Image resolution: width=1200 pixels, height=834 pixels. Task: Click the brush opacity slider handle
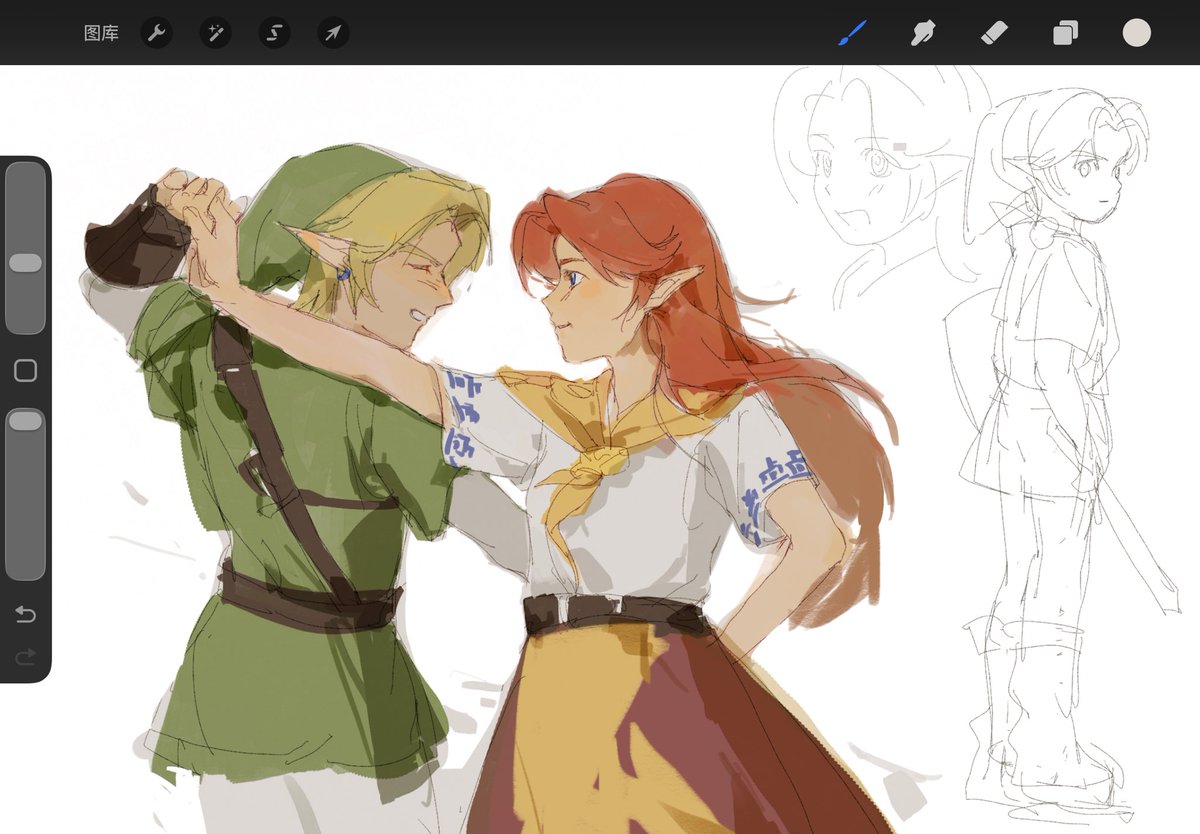click(25, 421)
